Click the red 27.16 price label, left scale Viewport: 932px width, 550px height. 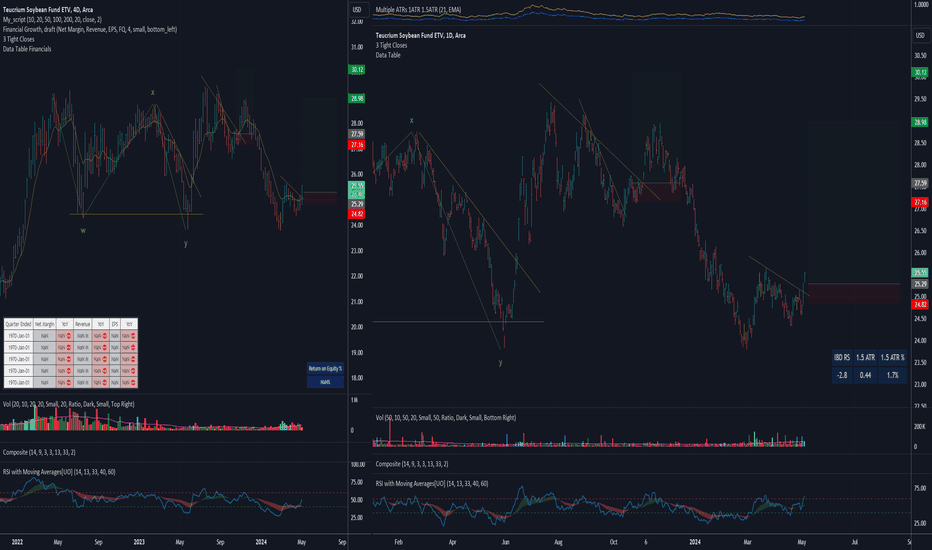coord(357,144)
